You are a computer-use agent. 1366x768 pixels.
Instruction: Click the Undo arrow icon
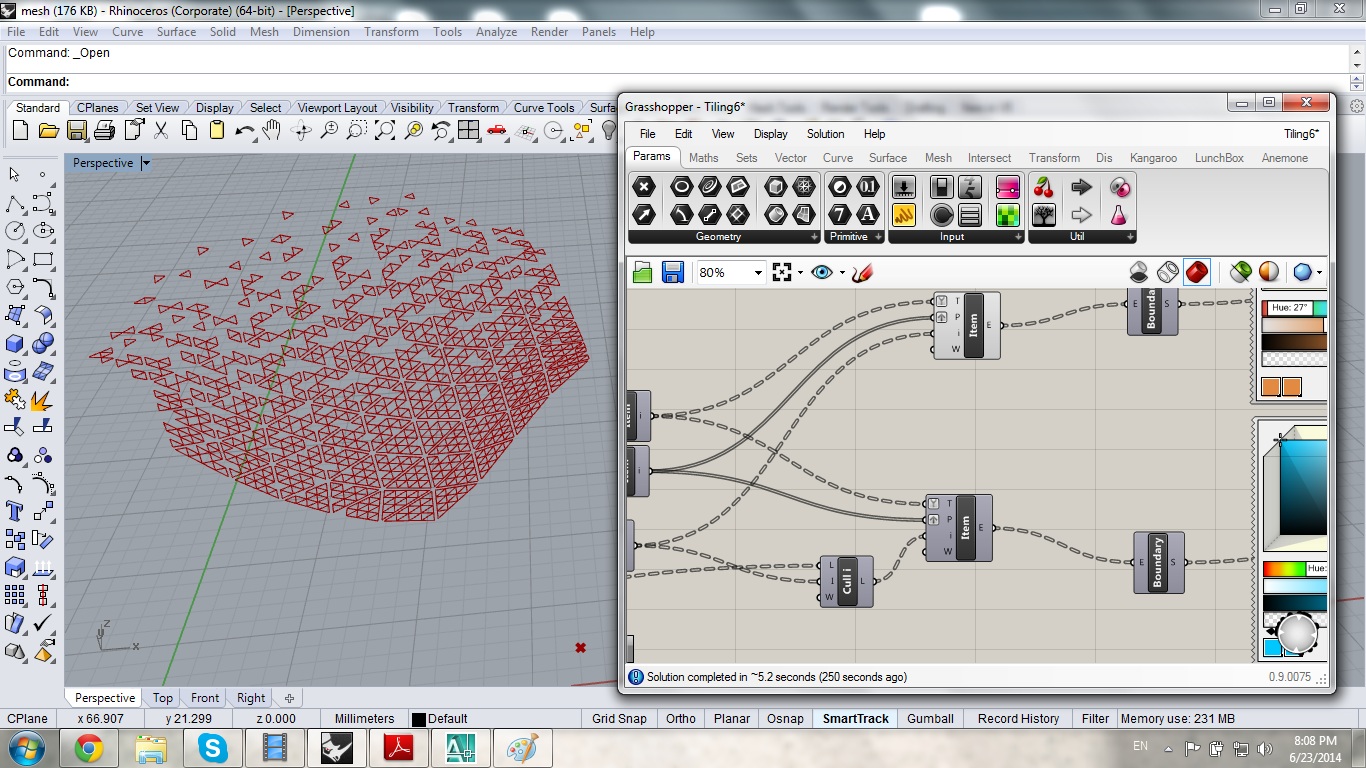pos(245,130)
